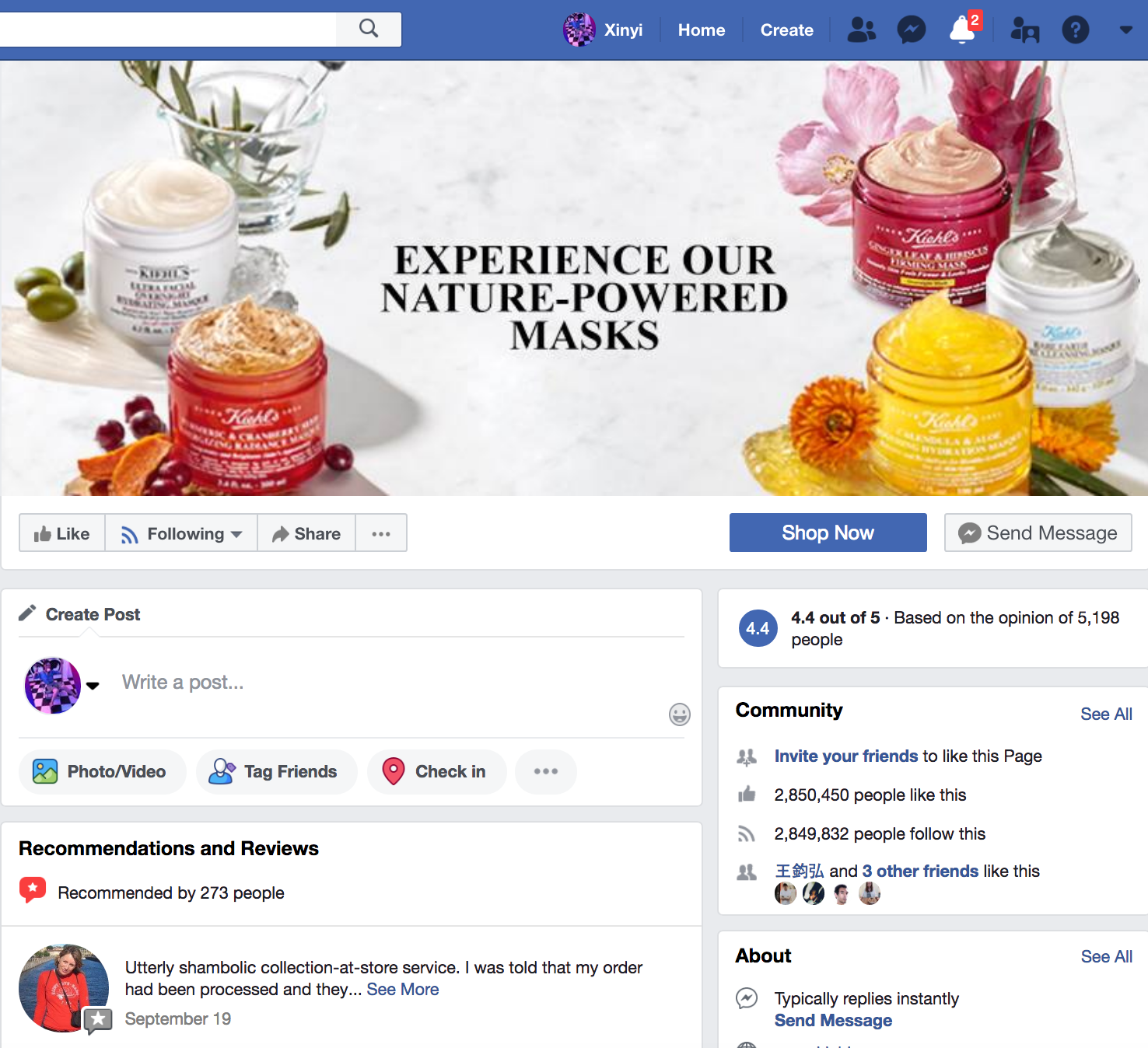The image size is (1148, 1048).
Task: Click the Send Message button
Action: [x=1038, y=533]
